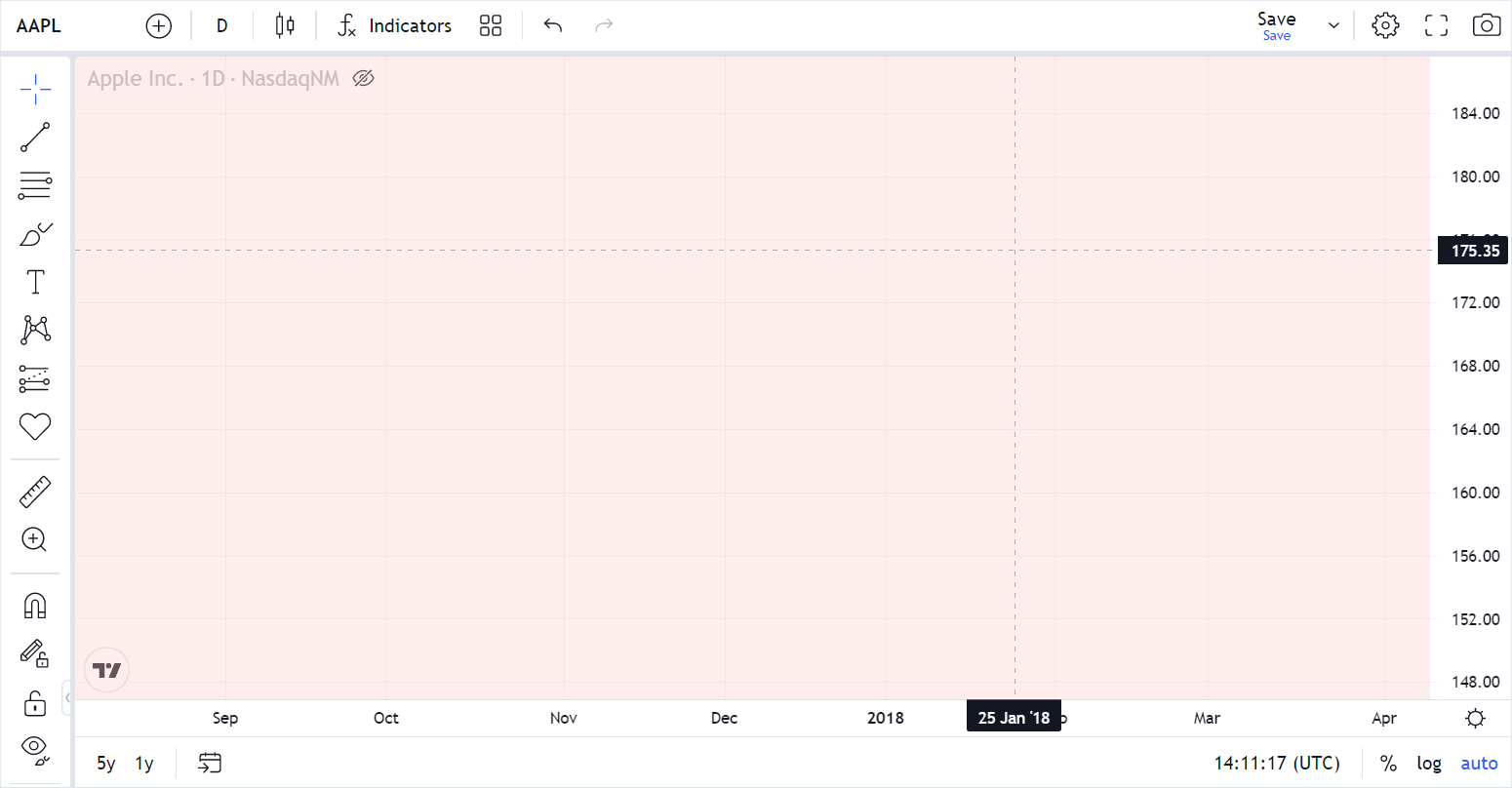This screenshot has height=788, width=1512.
Task: Select the brush drawing tool
Action: pyautogui.click(x=35, y=234)
